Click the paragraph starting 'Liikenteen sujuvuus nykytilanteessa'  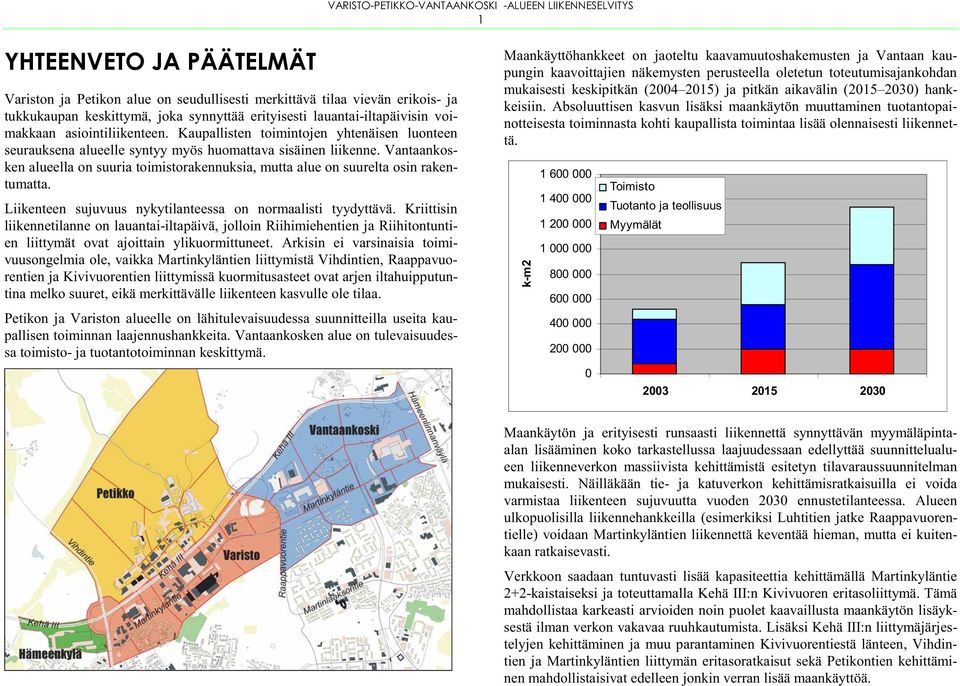click(231, 251)
